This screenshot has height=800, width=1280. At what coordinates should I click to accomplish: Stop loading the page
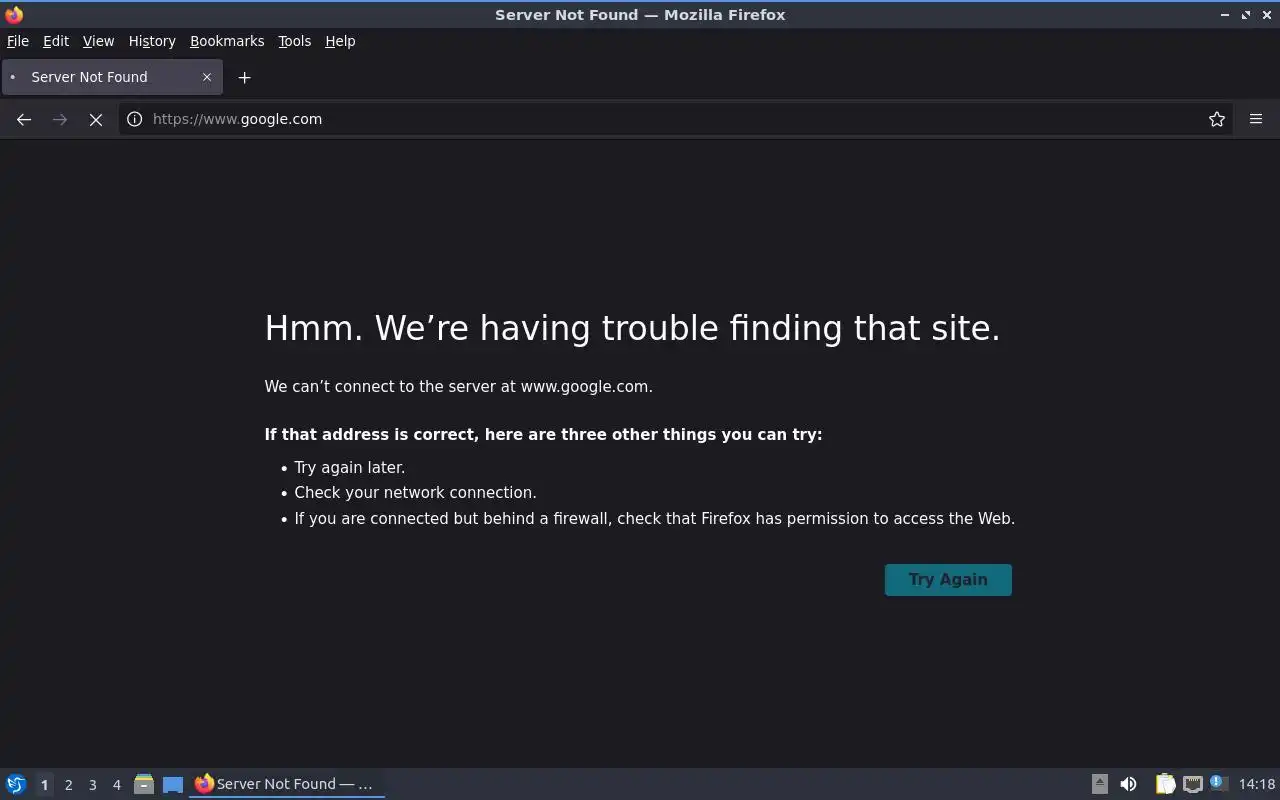pos(96,119)
